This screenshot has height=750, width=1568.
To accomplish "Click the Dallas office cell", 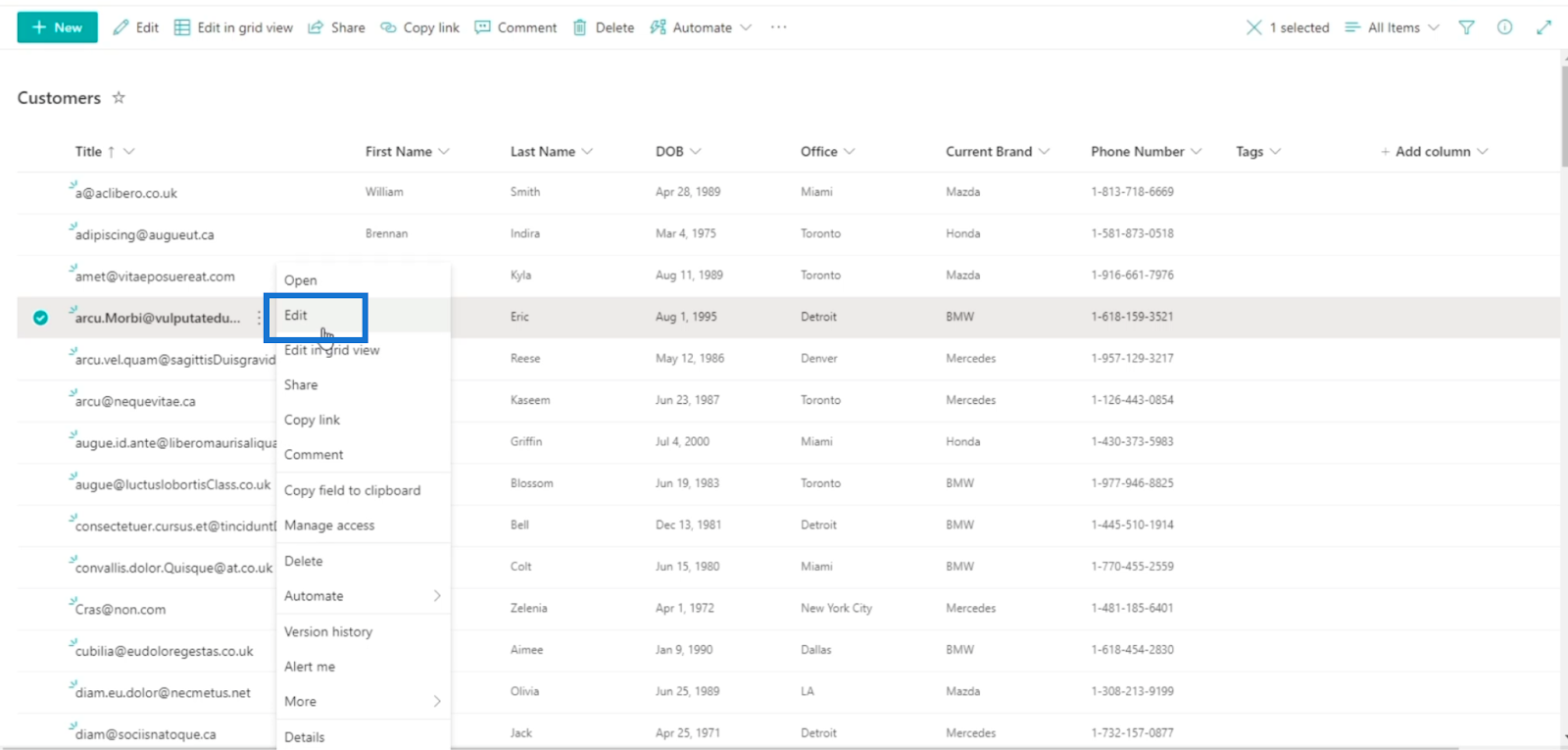I will pyautogui.click(x=815, y=650).
